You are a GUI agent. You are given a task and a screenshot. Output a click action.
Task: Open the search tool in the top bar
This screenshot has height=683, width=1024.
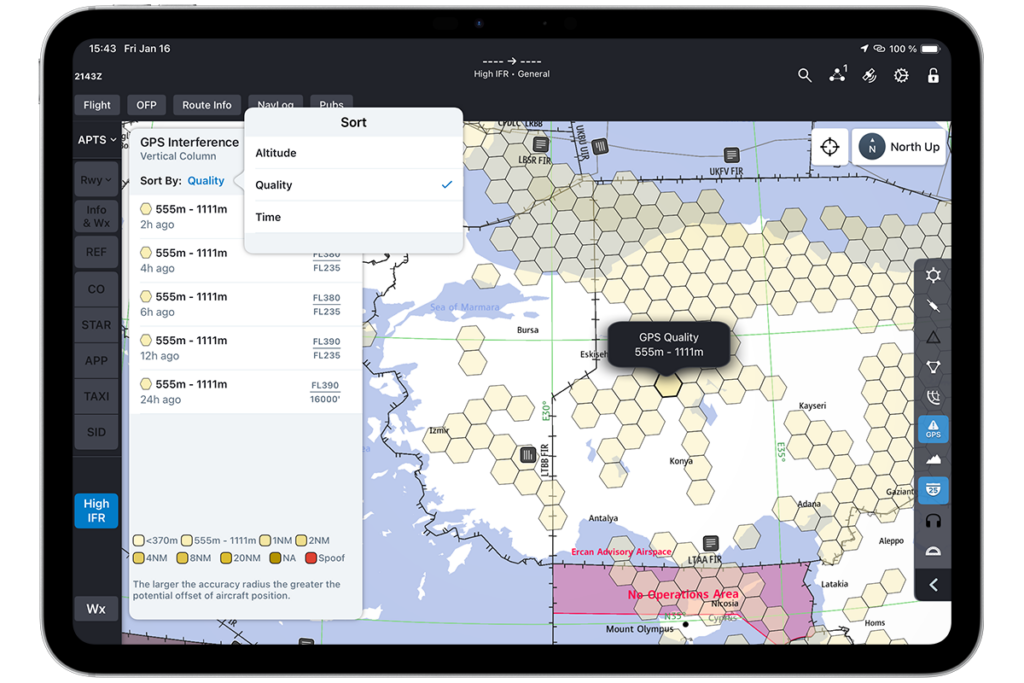click(805, 75)
